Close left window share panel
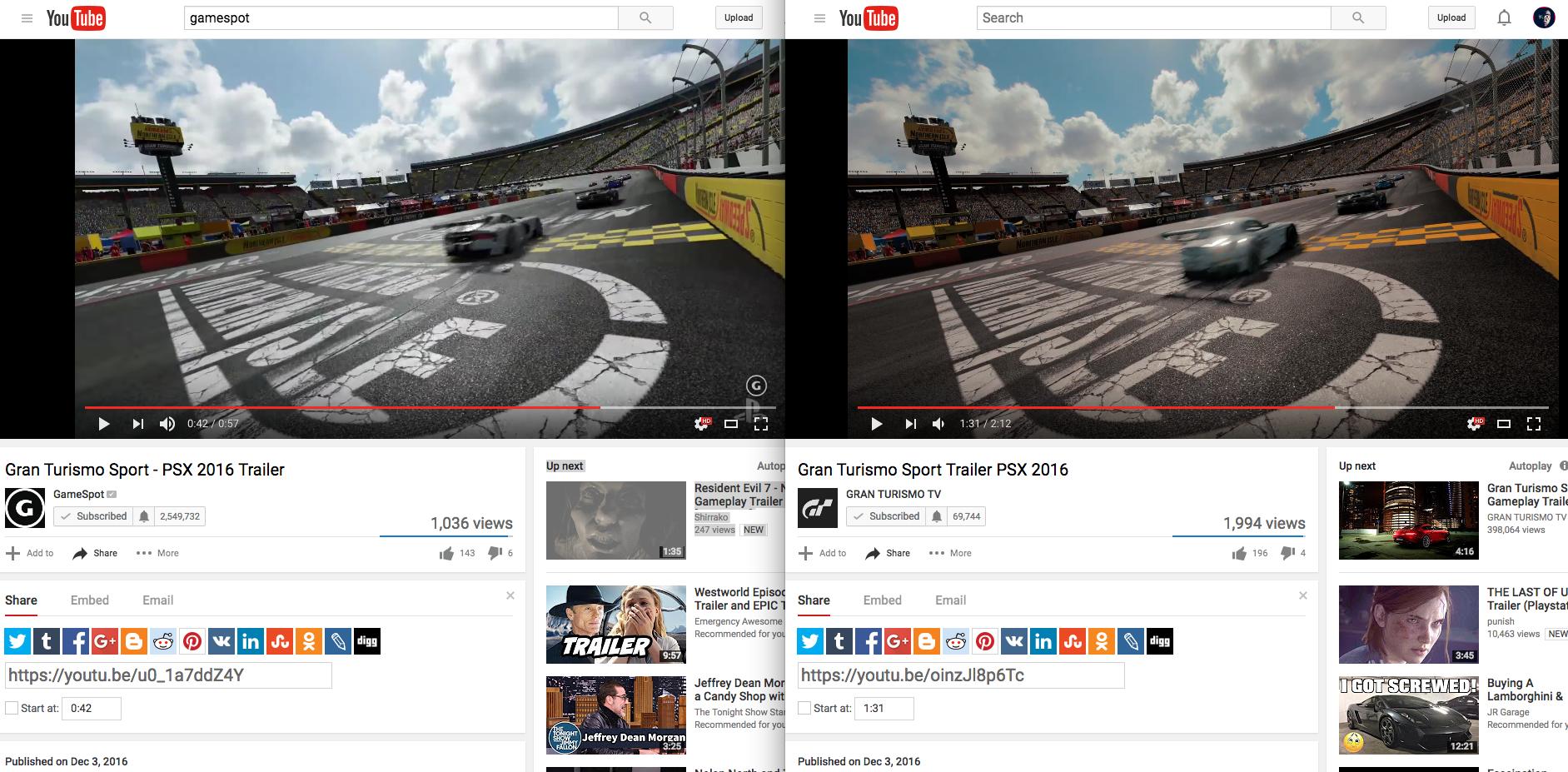Viewport: 1568px width, 772px height. tap(510, 595)
